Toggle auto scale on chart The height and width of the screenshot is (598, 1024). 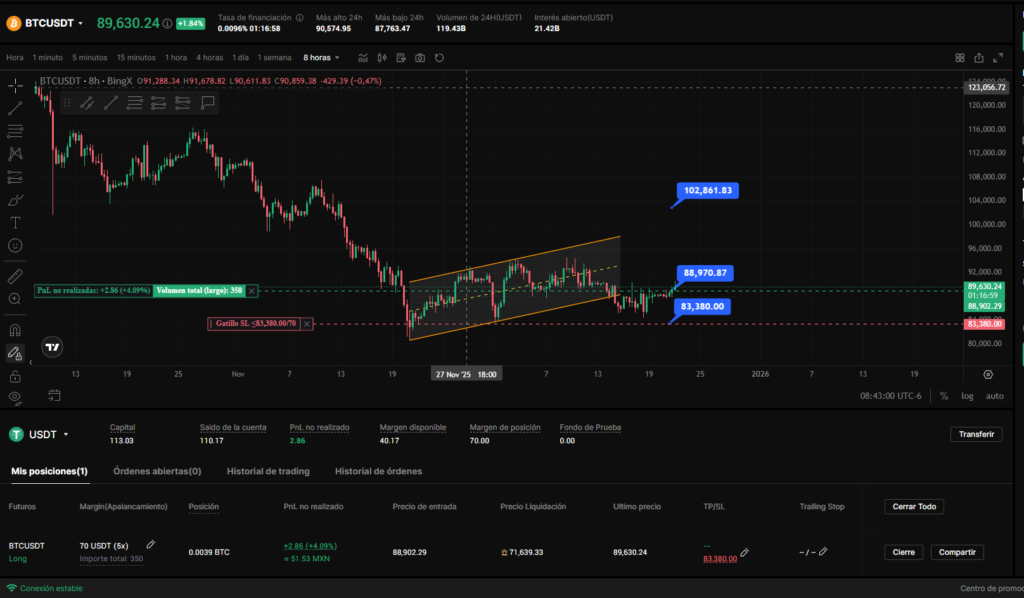994,396
